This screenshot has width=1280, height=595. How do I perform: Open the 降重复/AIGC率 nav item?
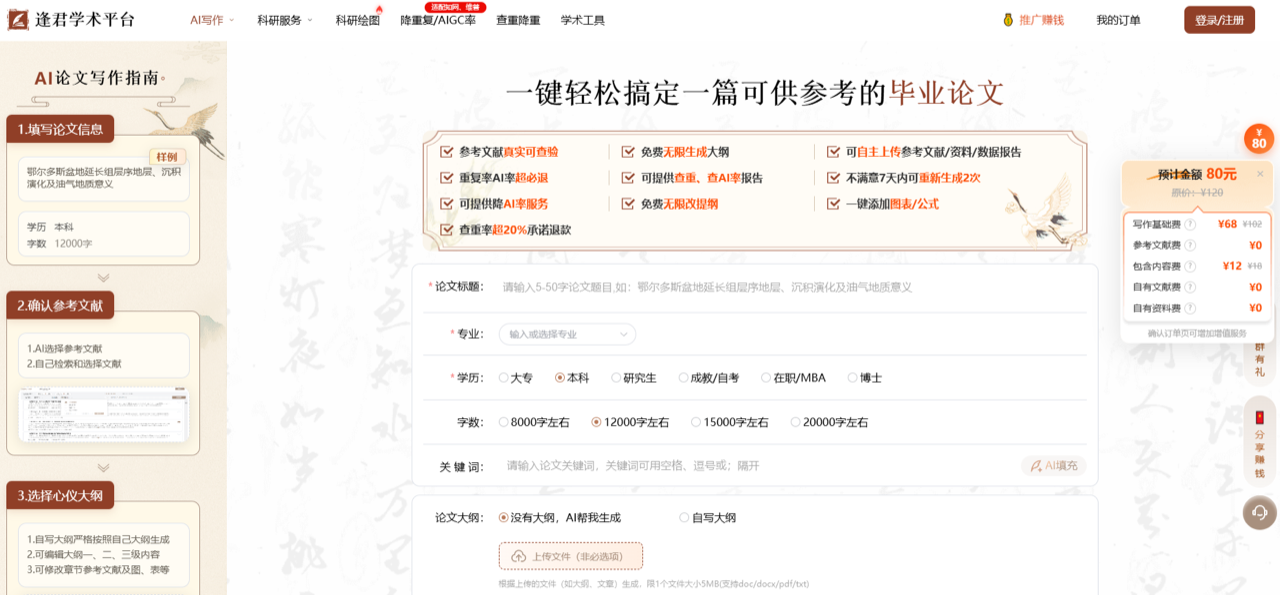[x=438, y=20]
